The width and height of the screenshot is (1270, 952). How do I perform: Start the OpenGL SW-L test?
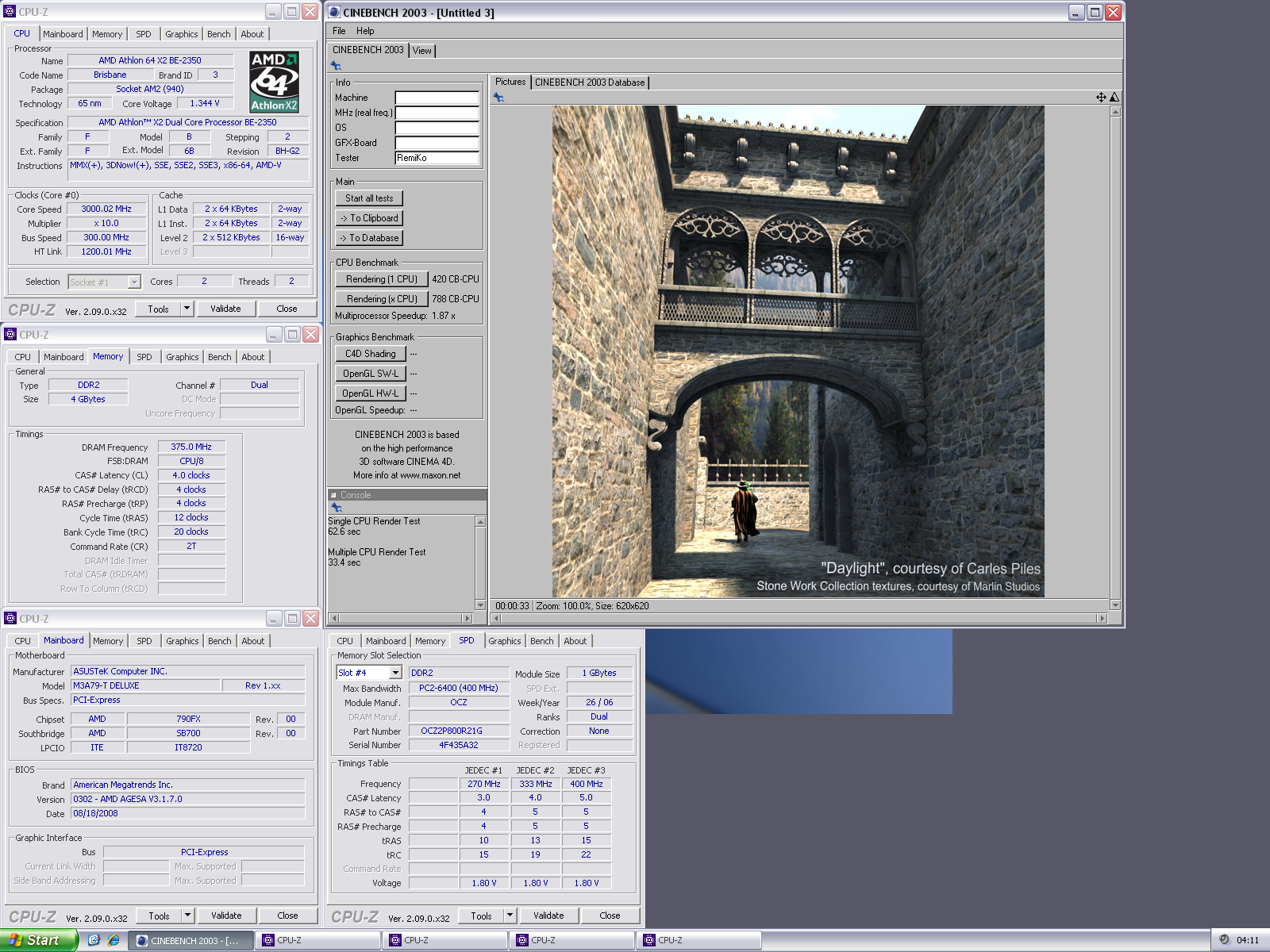click(371, 374)
